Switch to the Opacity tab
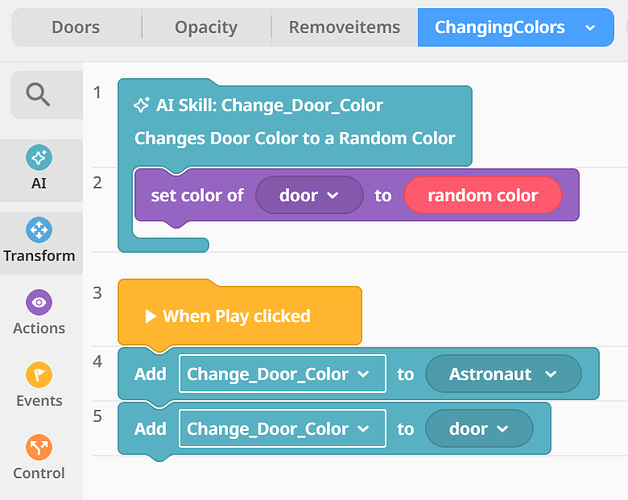 206,28
